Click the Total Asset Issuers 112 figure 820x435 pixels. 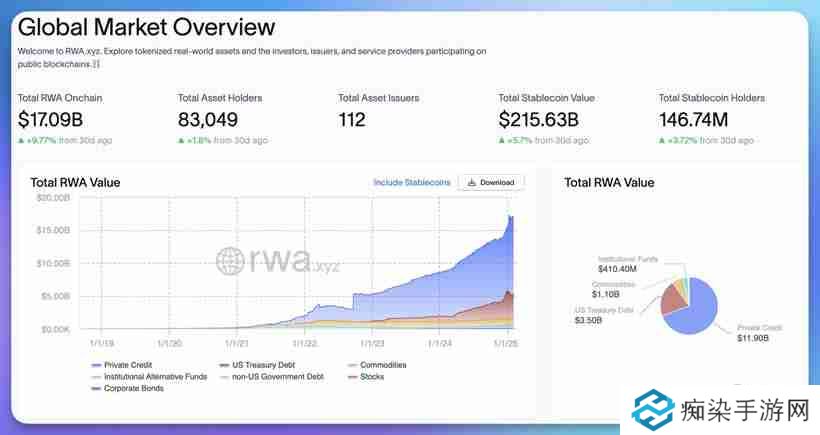point(352,120)
